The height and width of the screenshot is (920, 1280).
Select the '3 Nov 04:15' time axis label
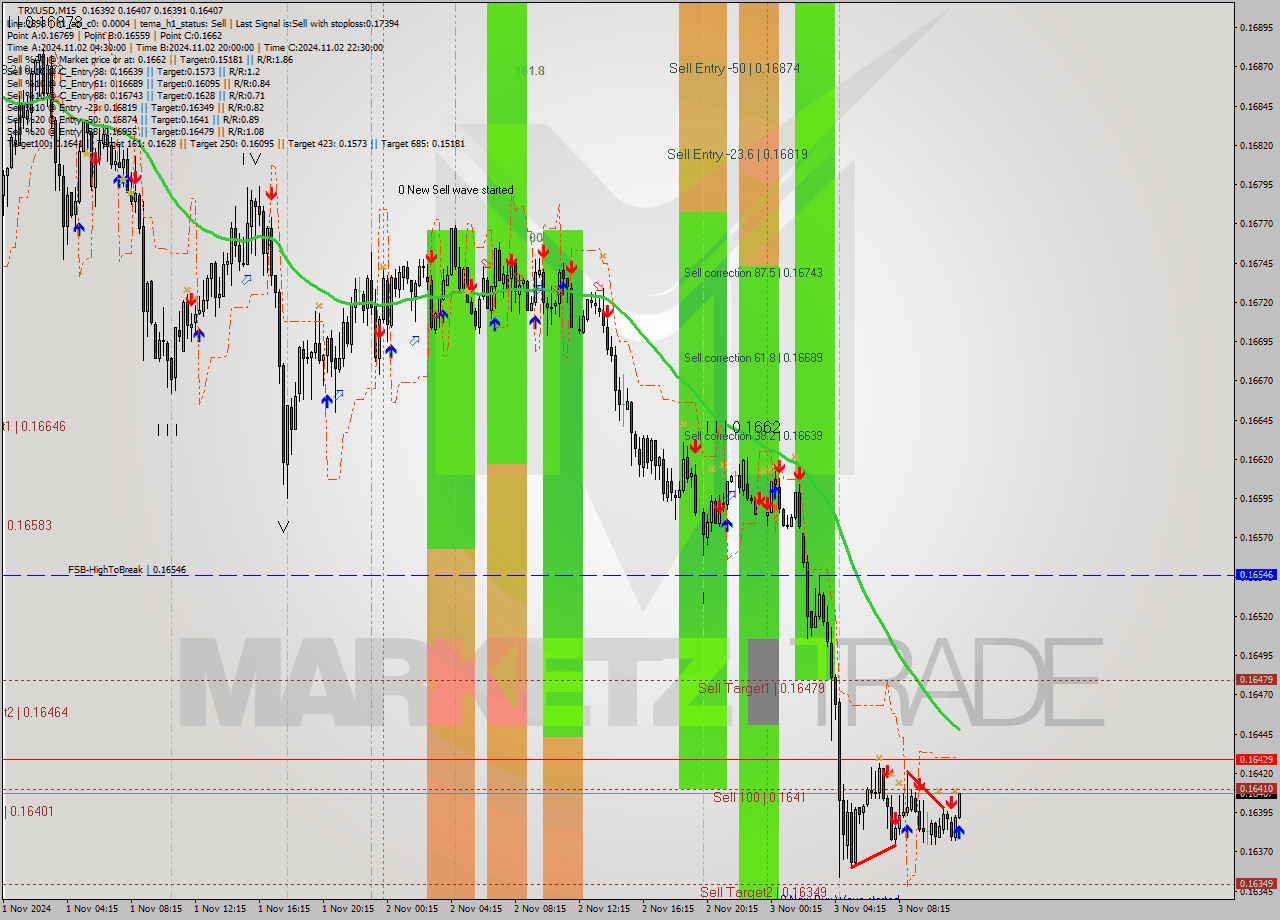pyautogui.click(x=859, y=909)
